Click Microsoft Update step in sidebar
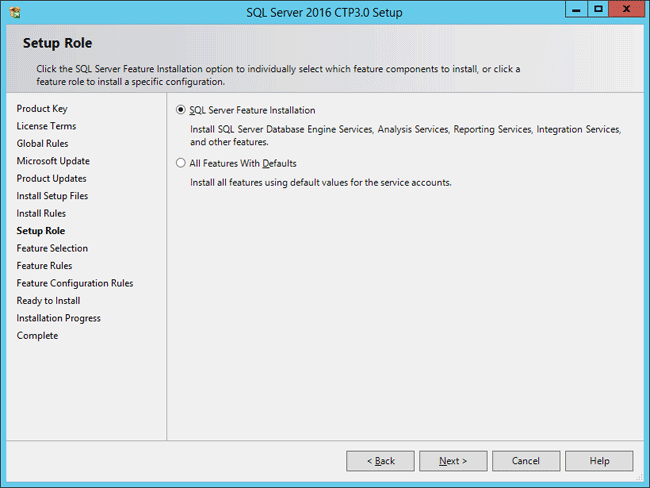 53,161
